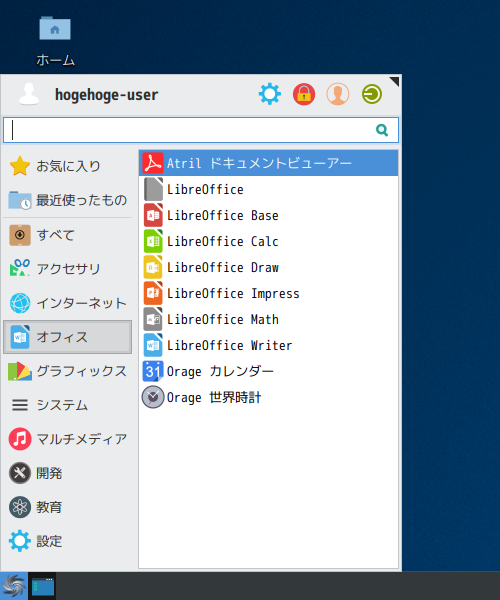500x600 pixels.
Task: Switch to インターネット category
Action: 68,303
